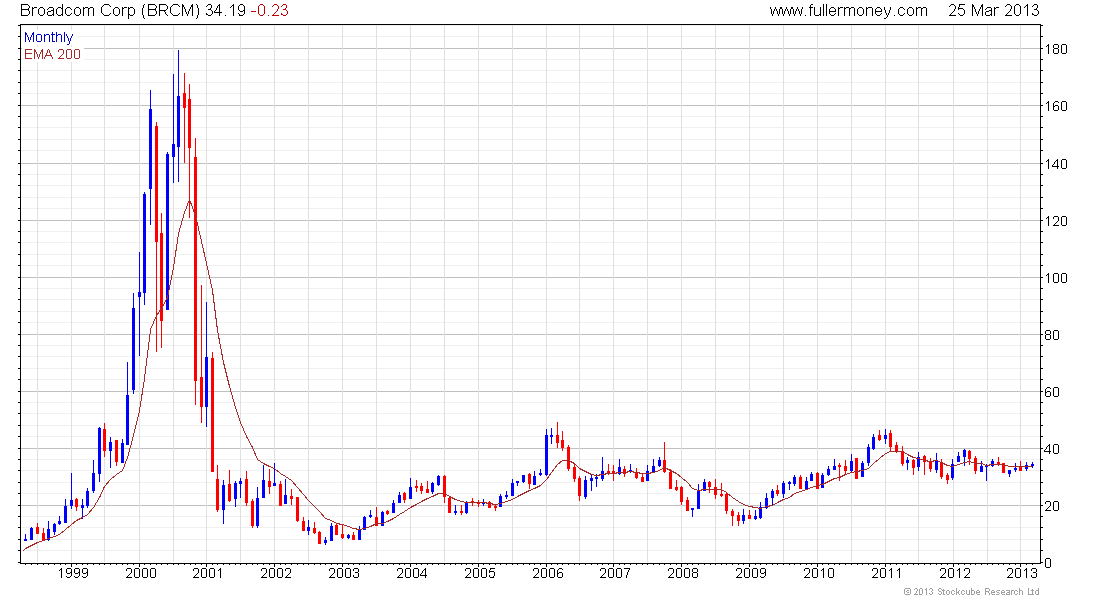
Task: Click the 1999 year label
Action: pyautogui.click(x=73, y=573)
